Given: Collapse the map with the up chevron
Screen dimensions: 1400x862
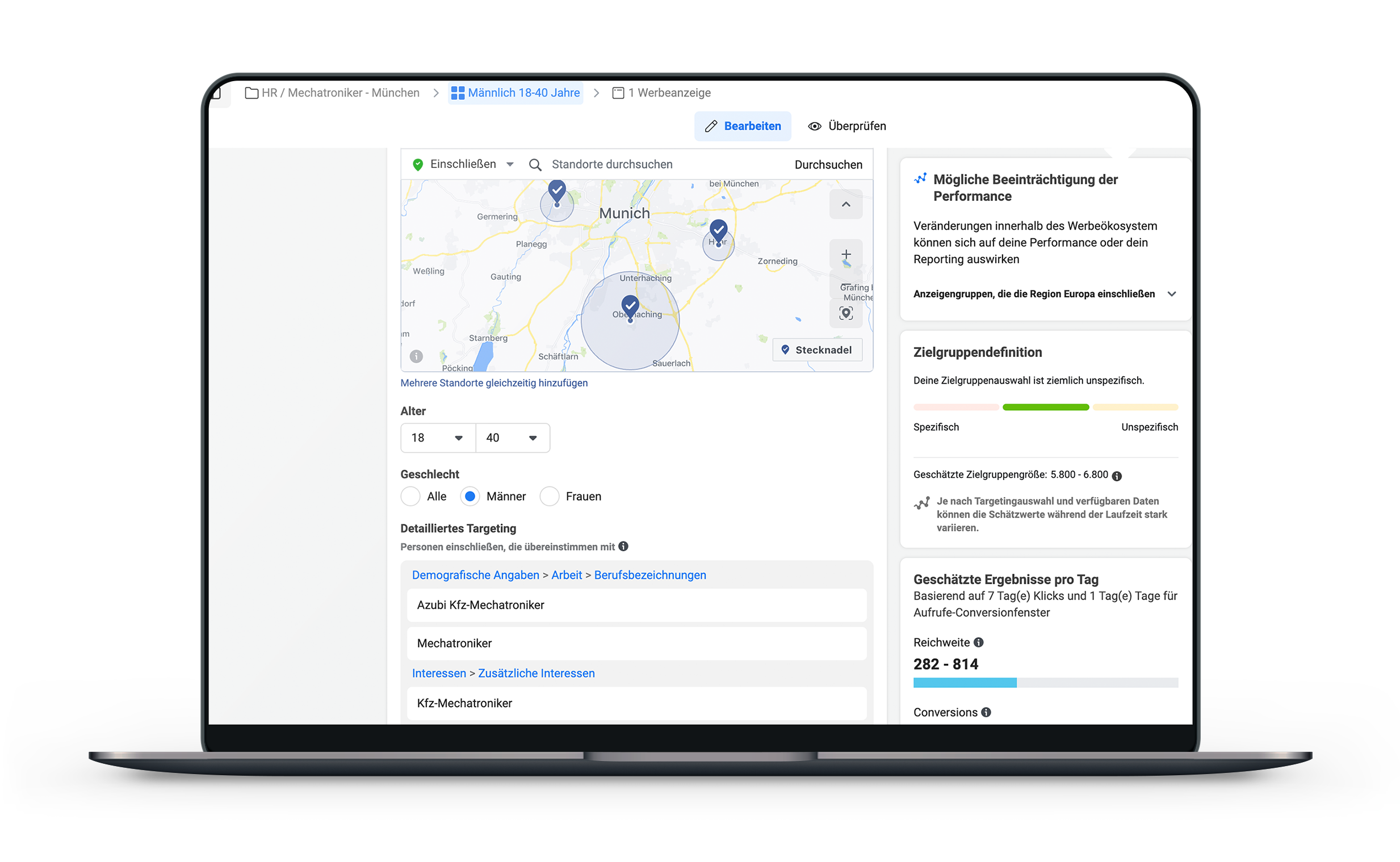Looking at the screenshot, I should pyautogui.click(x=846, y=204).
